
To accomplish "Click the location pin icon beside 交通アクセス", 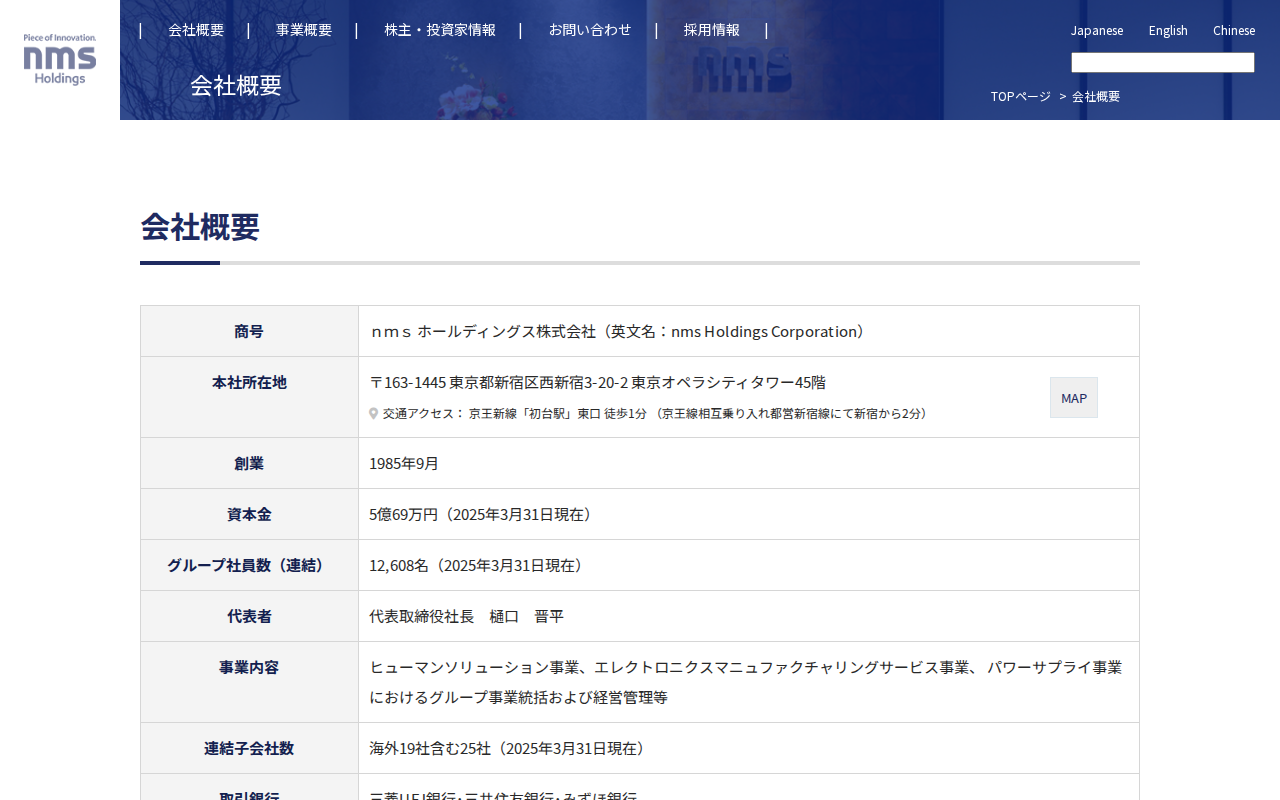I will click(374, 413).
